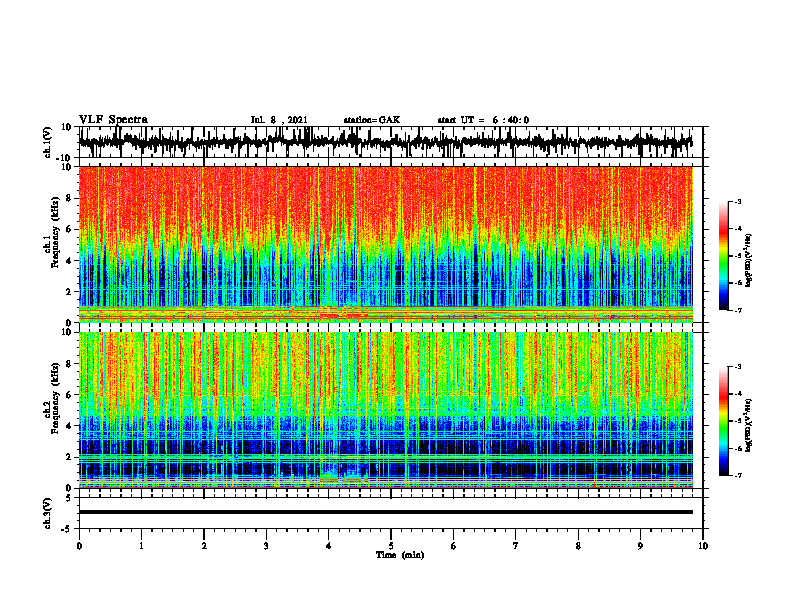Viewport: 792px width, 612px height.
Task: Click the time axis tick label "1"
Action: click(141, 546)
